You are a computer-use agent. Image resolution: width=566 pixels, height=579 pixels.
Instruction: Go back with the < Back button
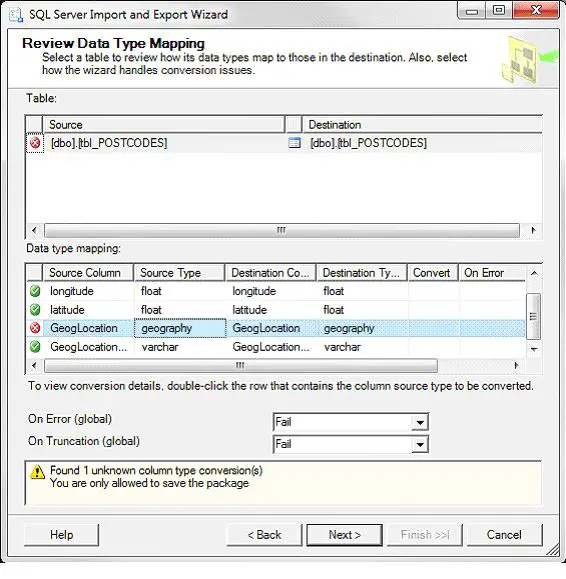(264, 535)
